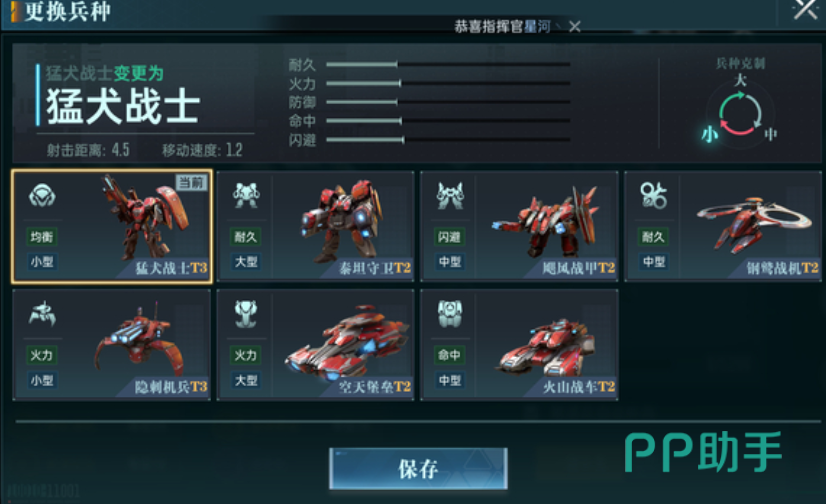
Task: Dismiss the 恭喜指挥官 notification banner
Action: tap(575, 26)
